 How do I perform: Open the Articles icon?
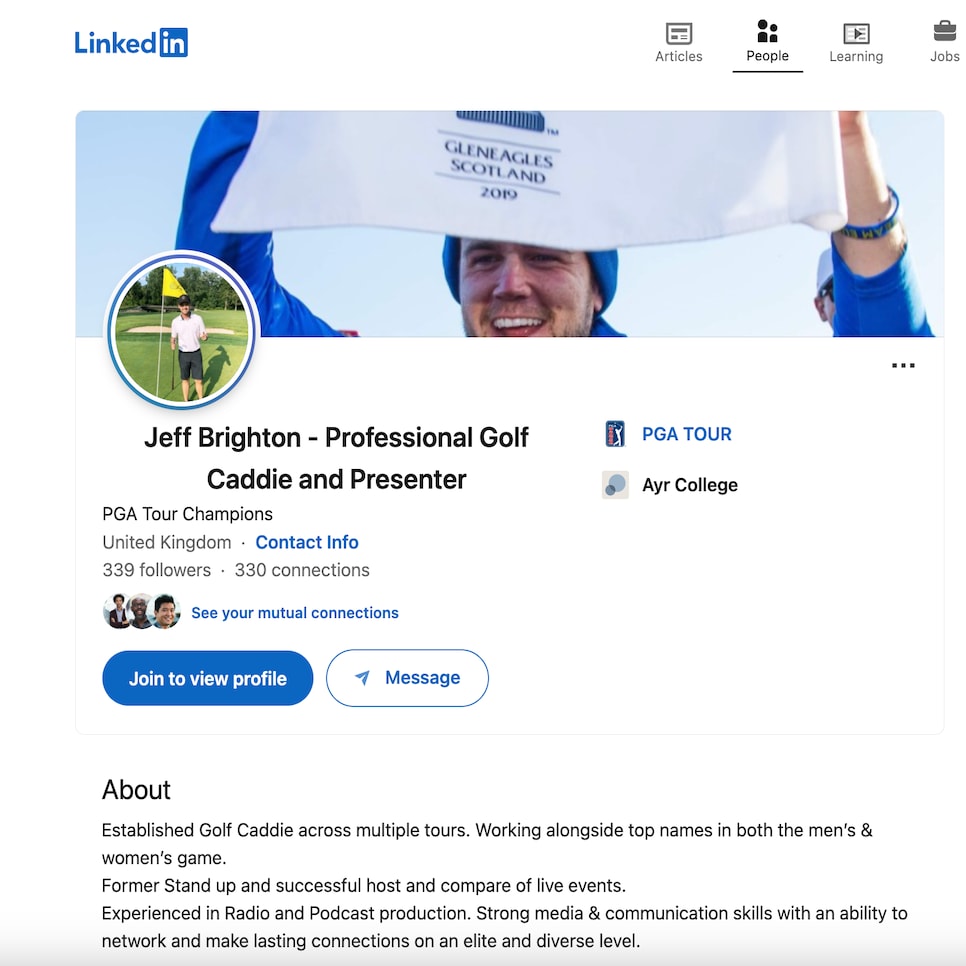(x=678, y=33)
